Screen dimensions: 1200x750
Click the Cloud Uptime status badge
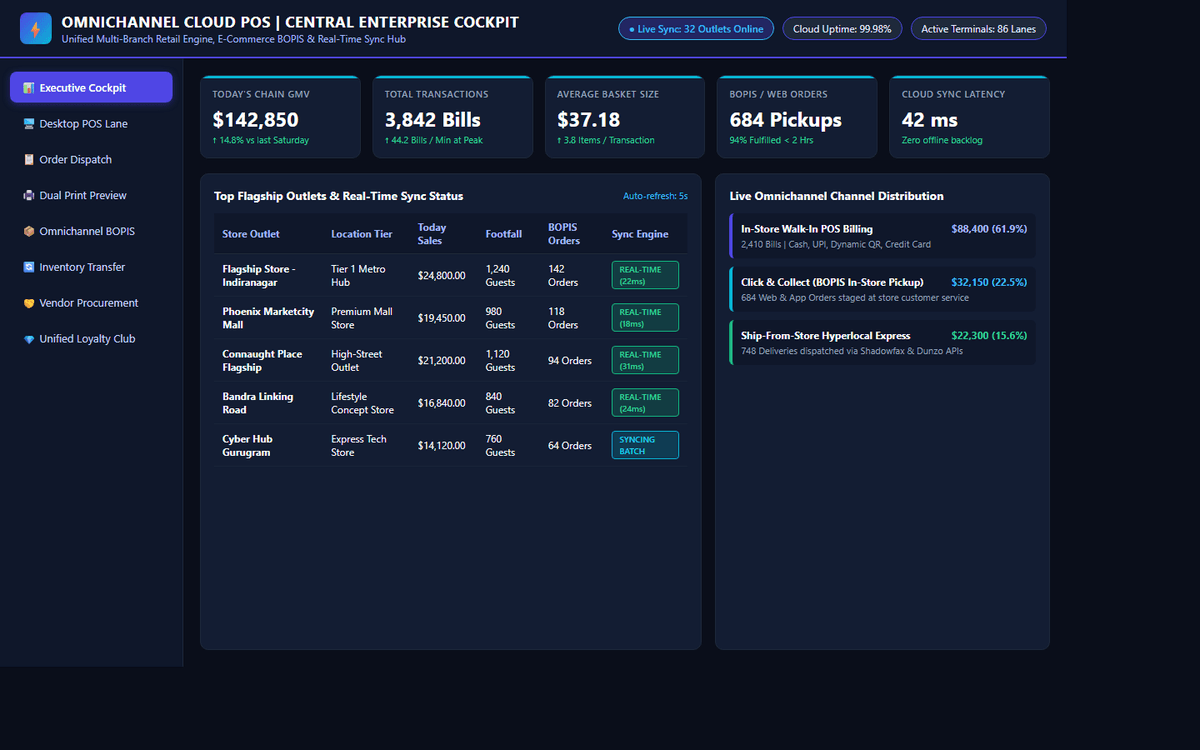pyautogui.click(x=842, y=29)
